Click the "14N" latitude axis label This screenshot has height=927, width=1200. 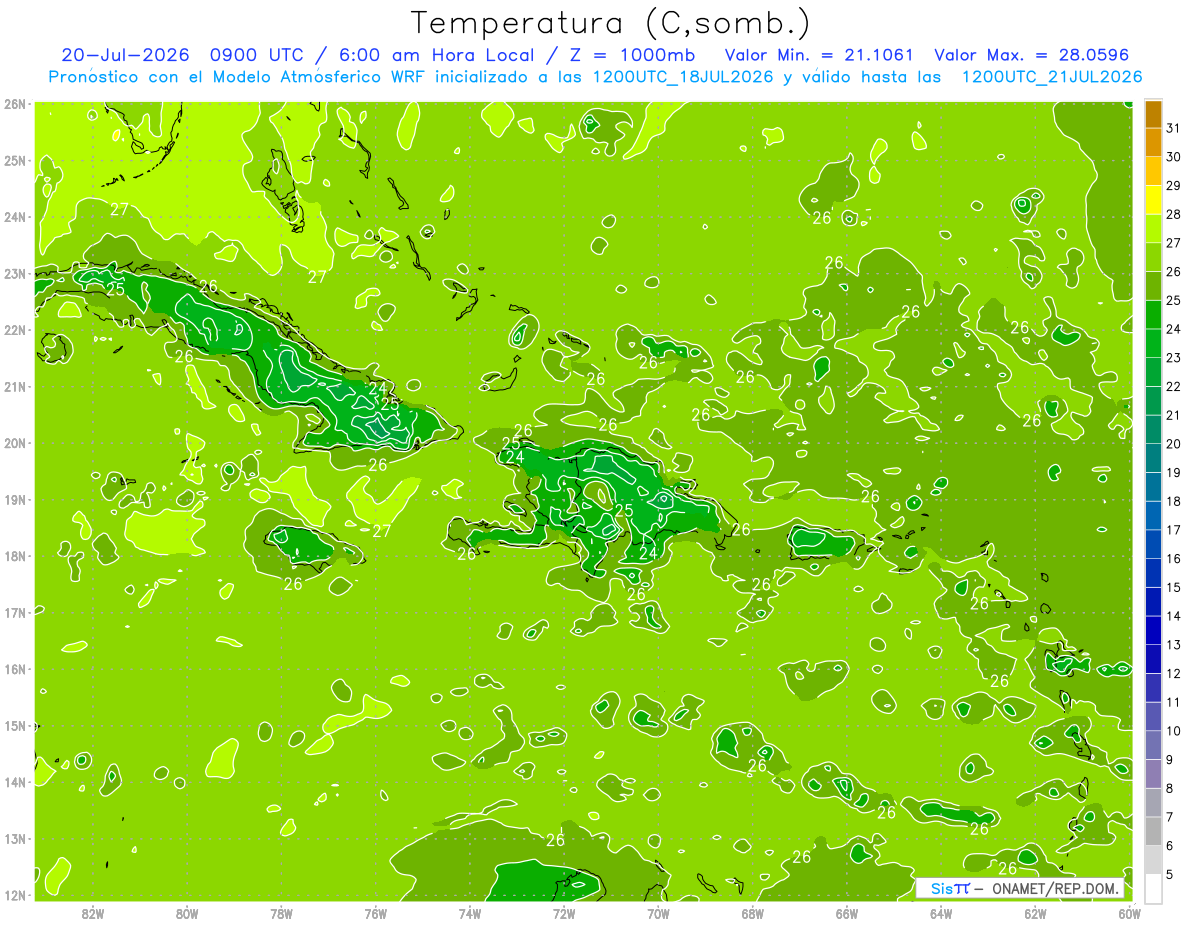click(16, 782)
